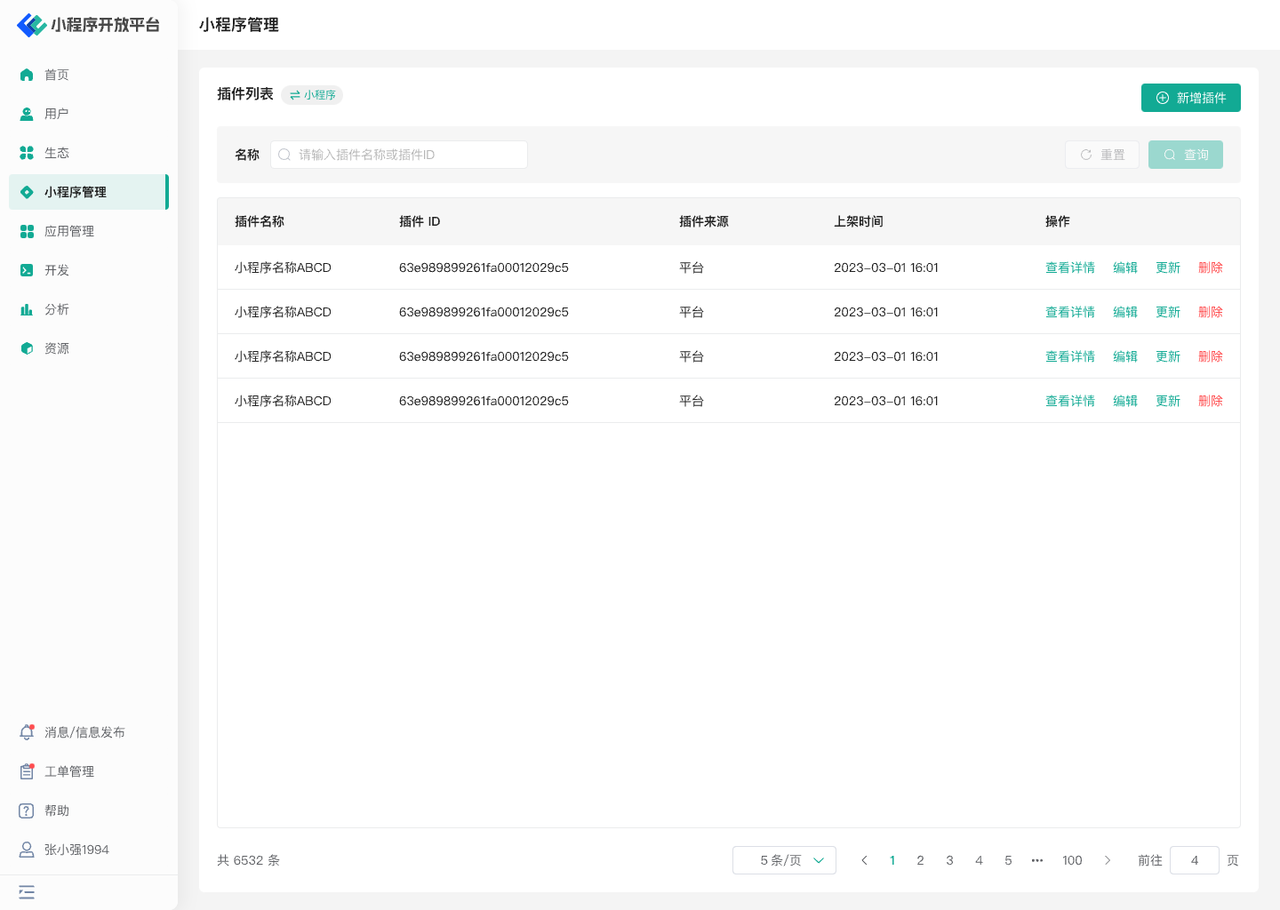This screenshot has height=910, width=1280.
Task: Click the 开发 terminal icon
Action: (x=27, y=270)
